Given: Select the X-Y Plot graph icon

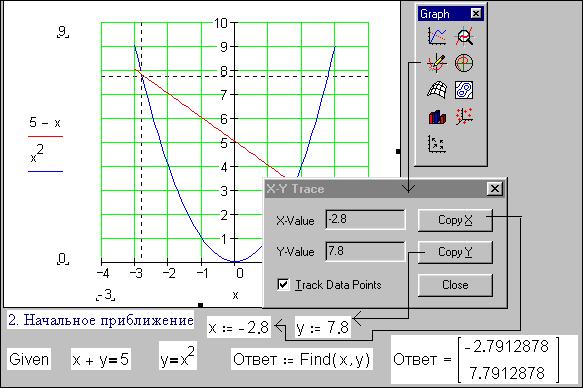Looking at the screenshot, I should pos(437,37).
